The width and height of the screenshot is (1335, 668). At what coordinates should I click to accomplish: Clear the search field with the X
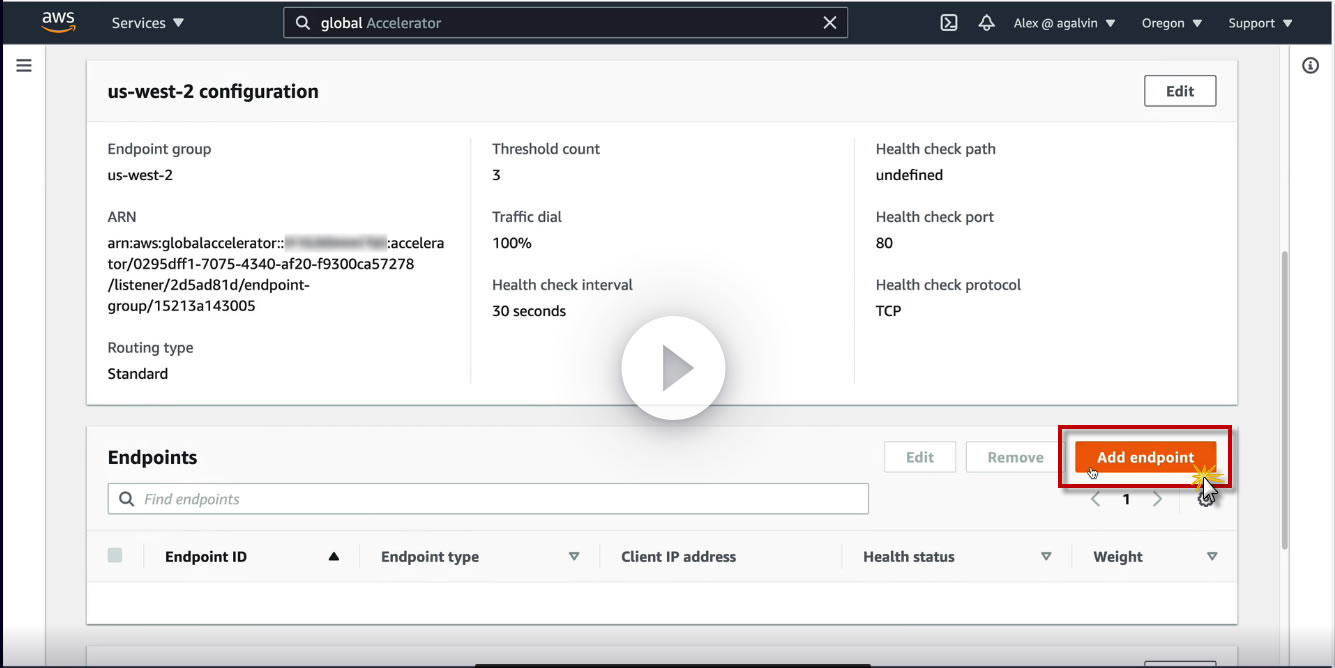tap(829, 23)
